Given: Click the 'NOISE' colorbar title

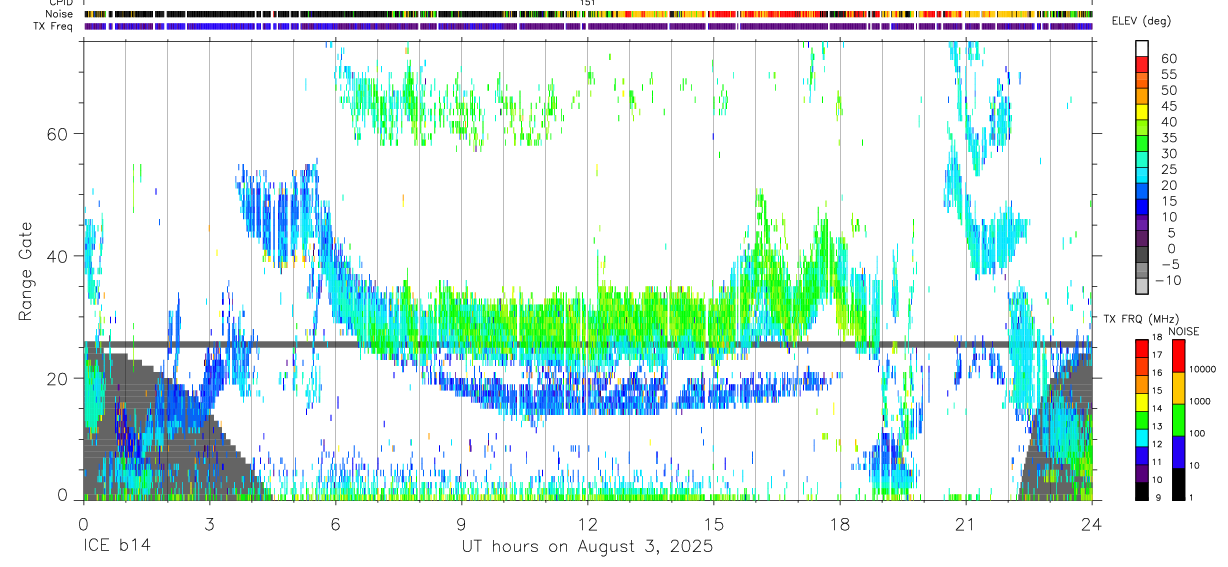Looking at the screenshot, I should coord(1182,331).
